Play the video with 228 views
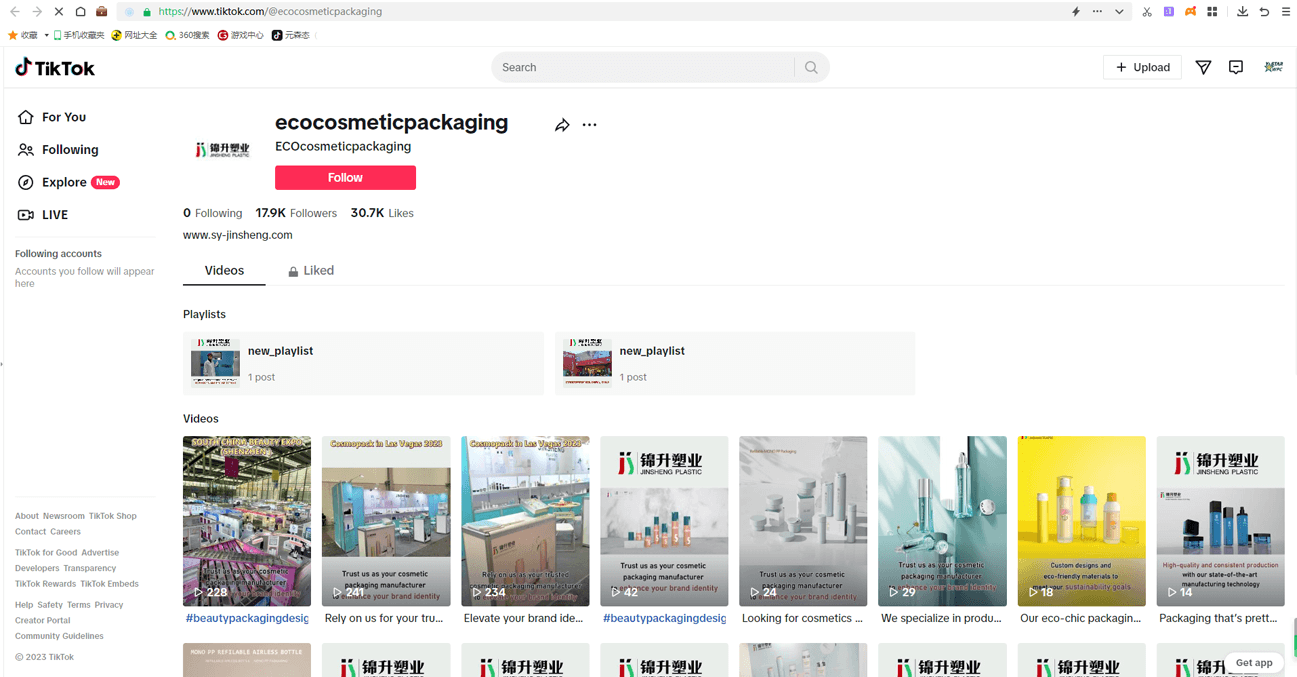This screenshot has width=1297, height=677. 247,521
